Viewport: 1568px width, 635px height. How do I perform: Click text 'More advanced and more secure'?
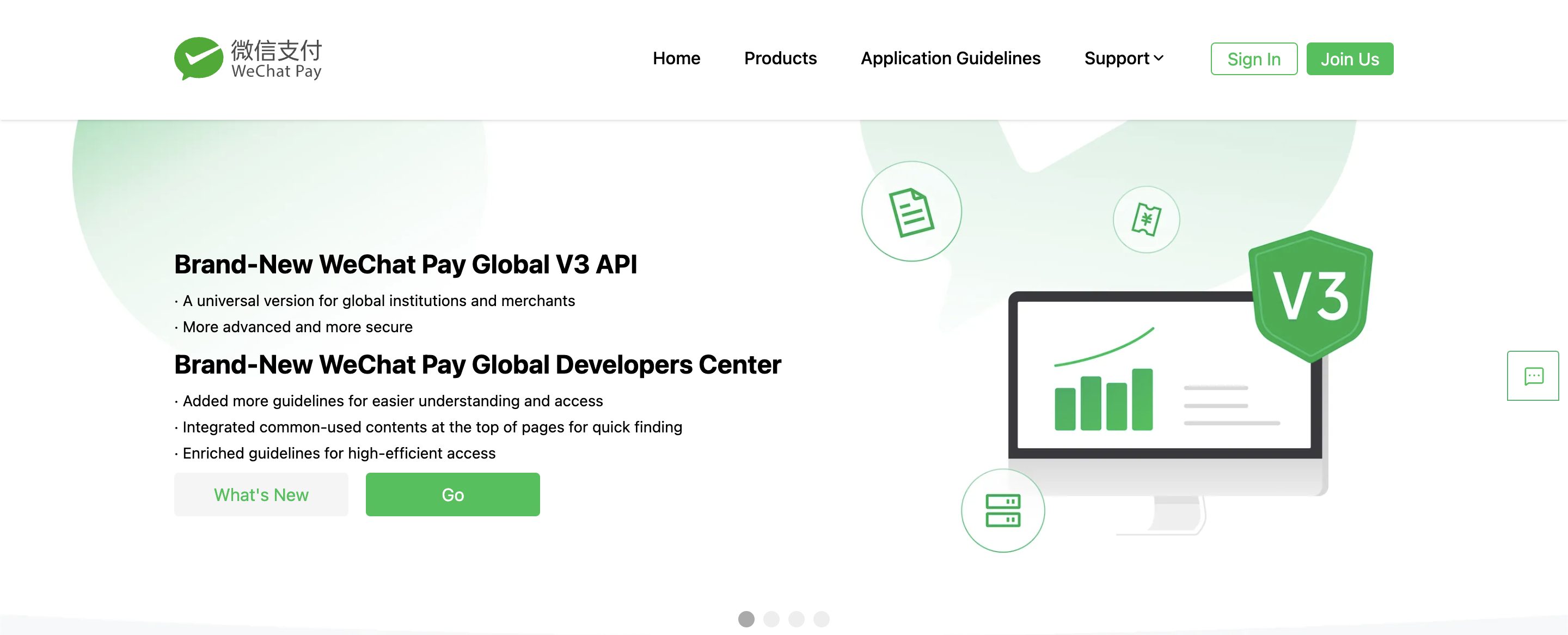point(298,327)
